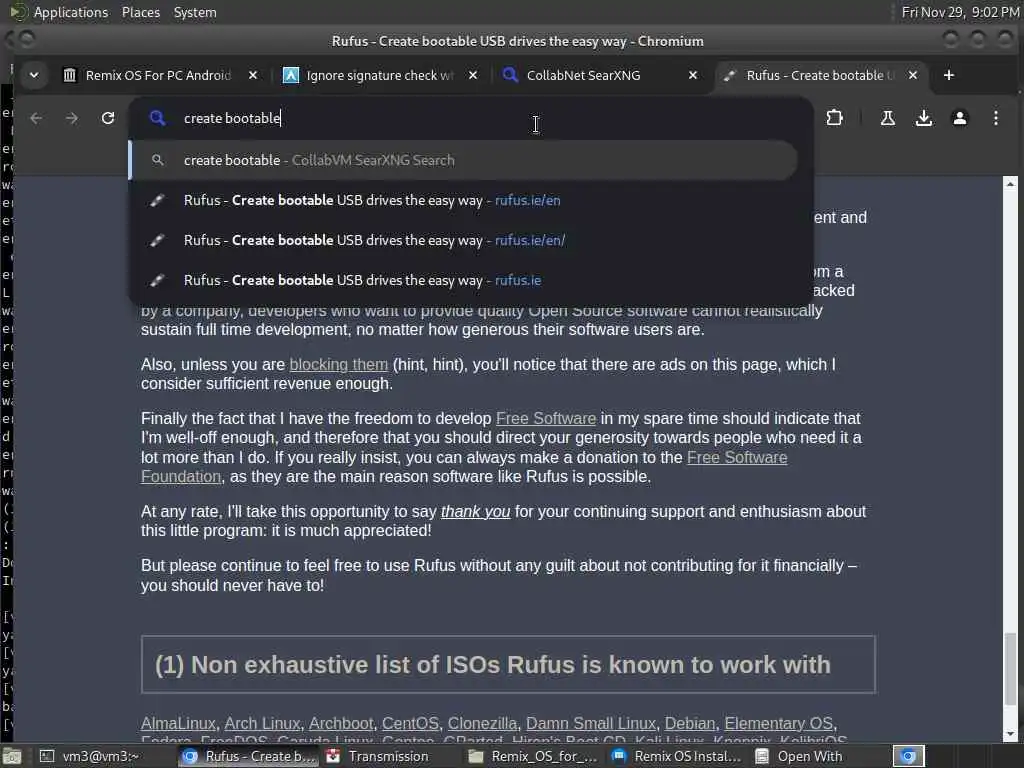Click the scrollbar down arrow
This screenshot has height=768, width=1024.
(x=1010, y=733)
